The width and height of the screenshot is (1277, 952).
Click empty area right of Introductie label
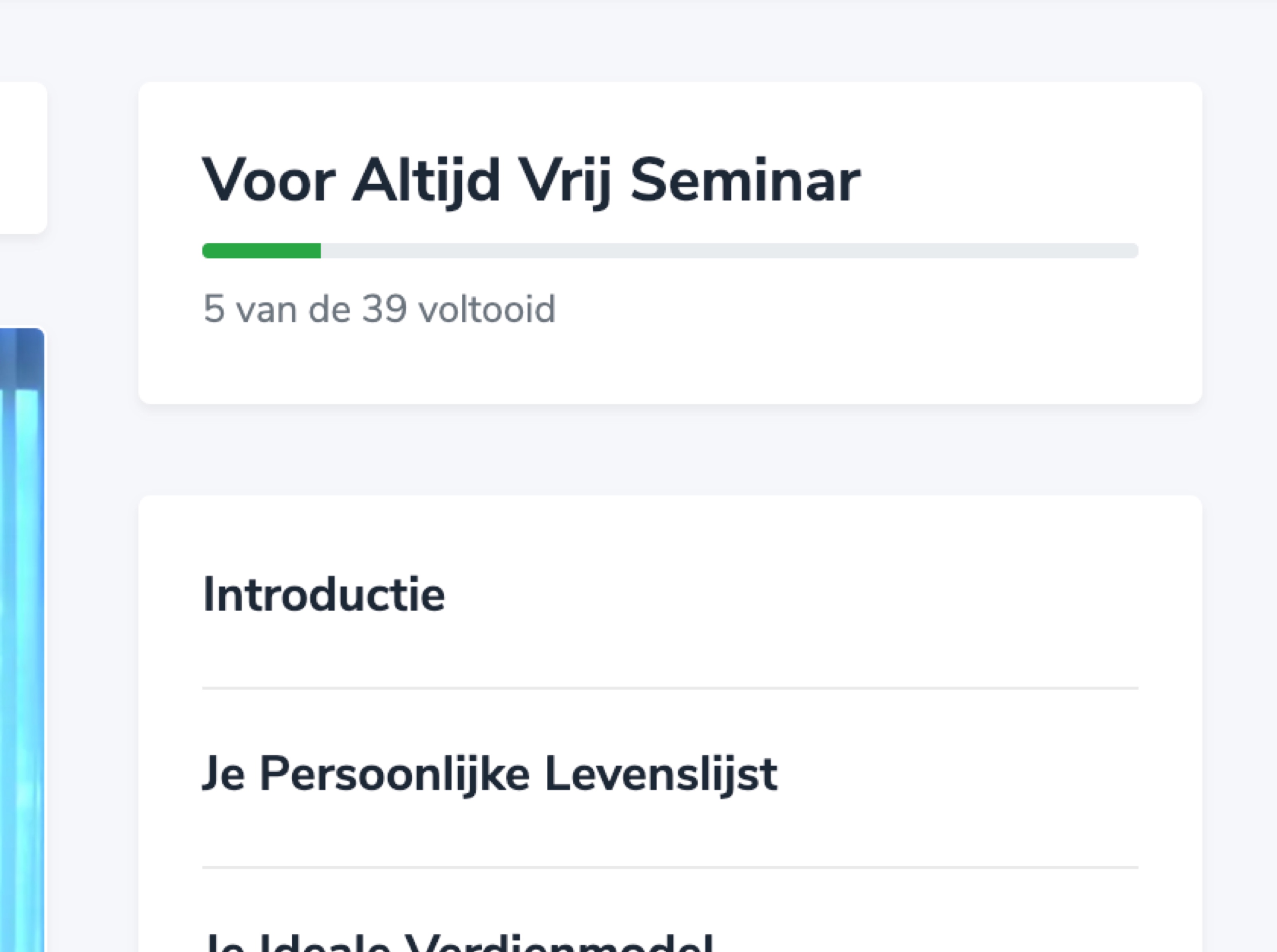pyautogui.click(x=789, y=594)
